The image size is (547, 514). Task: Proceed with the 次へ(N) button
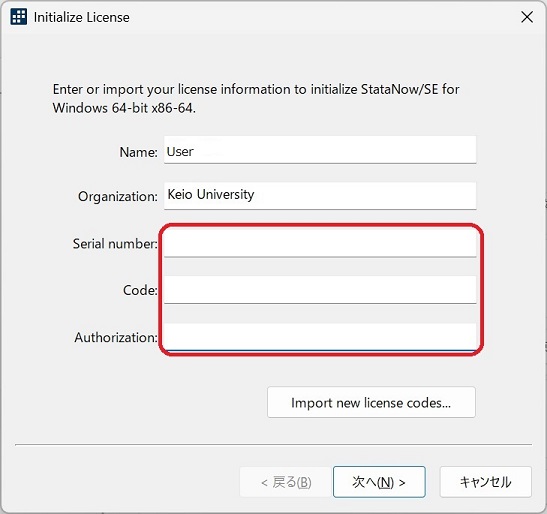379,482
